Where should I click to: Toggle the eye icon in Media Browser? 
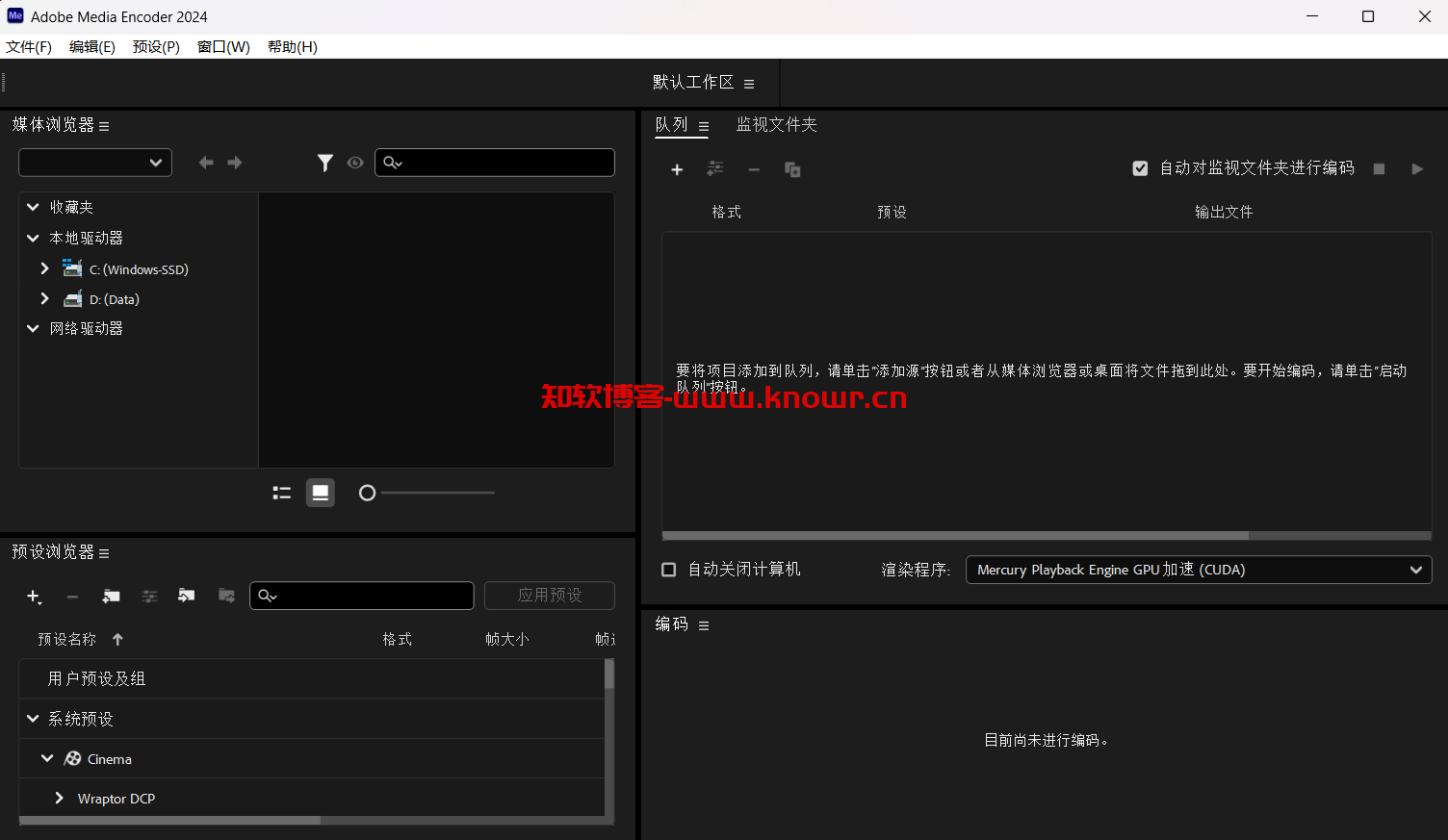tap(355, 163)
